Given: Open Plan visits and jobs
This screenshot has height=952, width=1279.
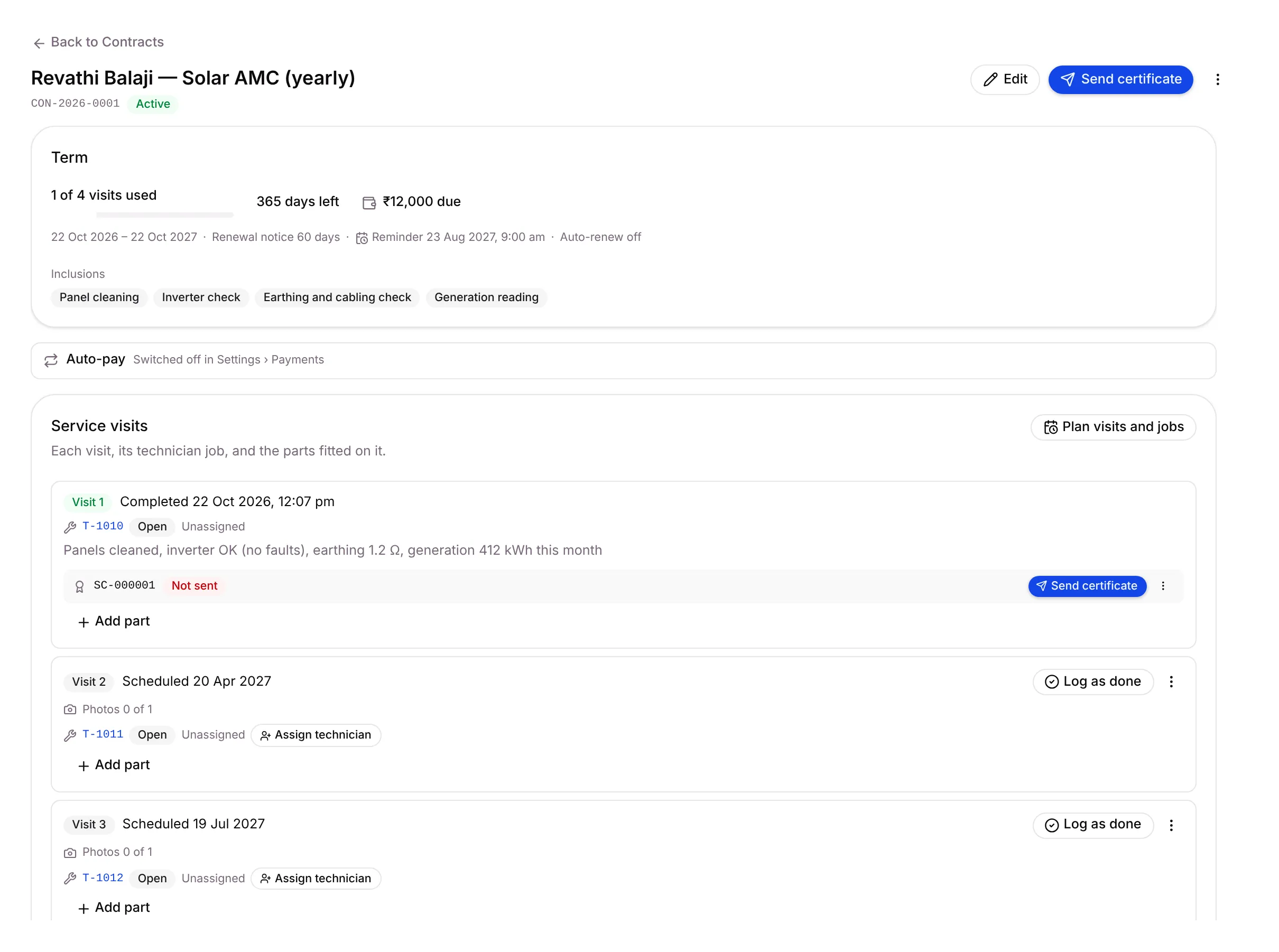Looking at the screenshot, I should click(x=1113, y=426).
